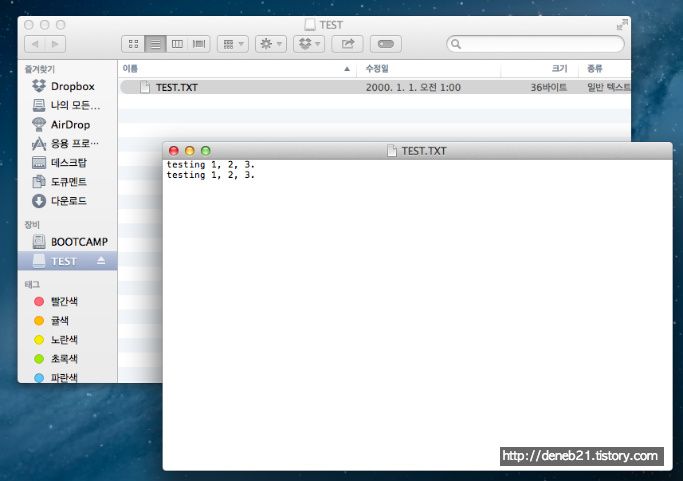Enter full screen in Finder window
This screenshot has height=481, width=683.
click(x=622, y=24)
